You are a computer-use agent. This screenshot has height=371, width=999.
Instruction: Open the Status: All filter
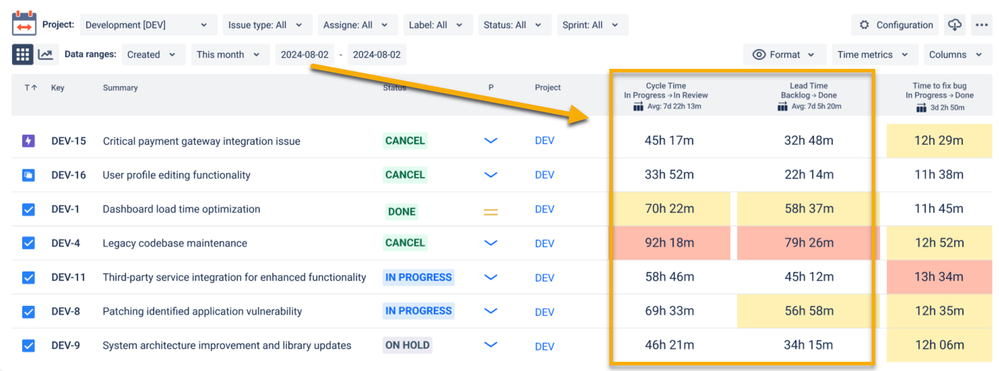[x=515, y=25]
